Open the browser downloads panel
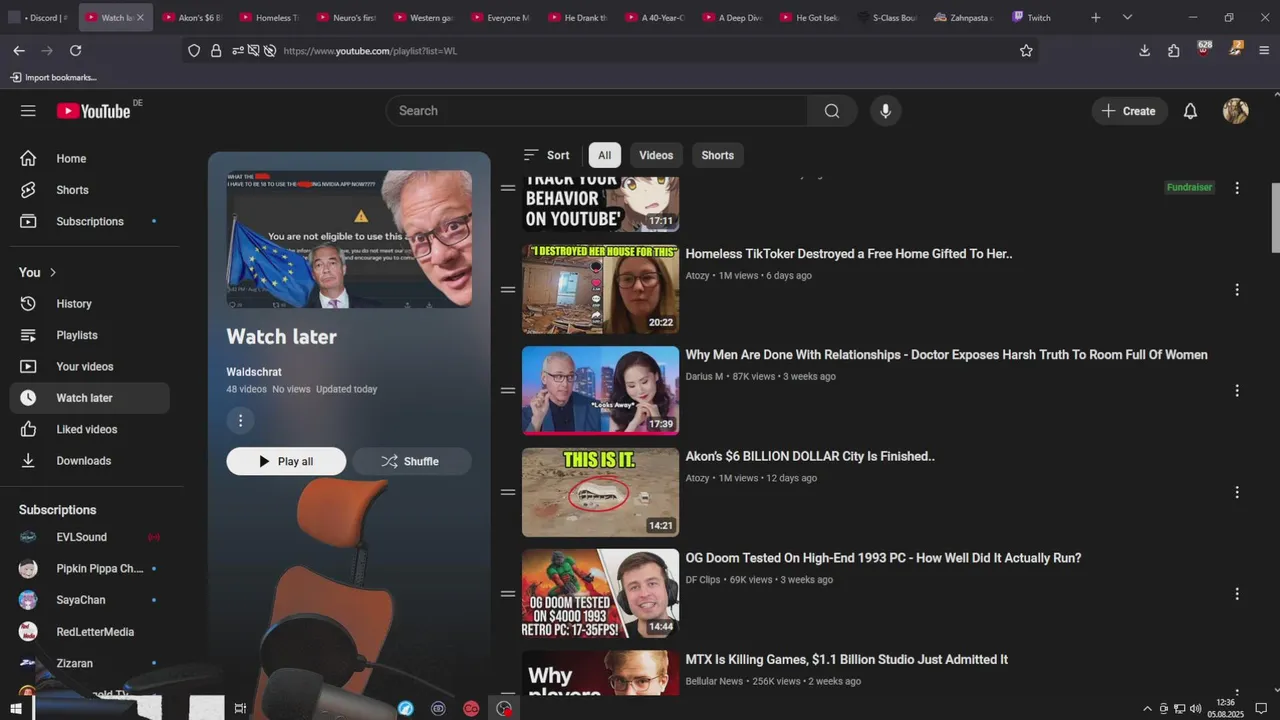The height and width of the screenshot is (720, 1280). [x=1145, y=50]
